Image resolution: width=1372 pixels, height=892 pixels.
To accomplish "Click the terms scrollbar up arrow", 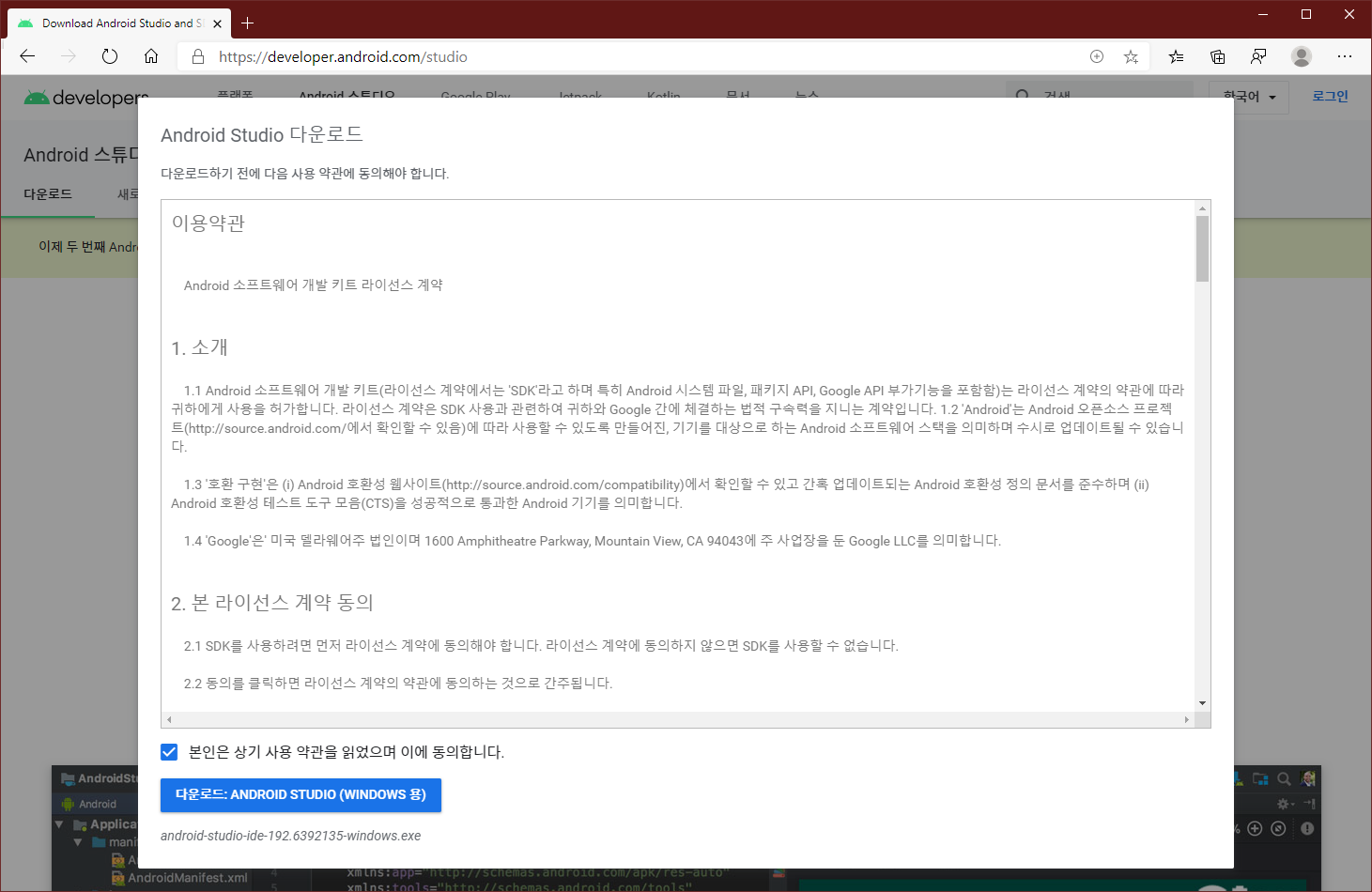I will point(1202,208).
